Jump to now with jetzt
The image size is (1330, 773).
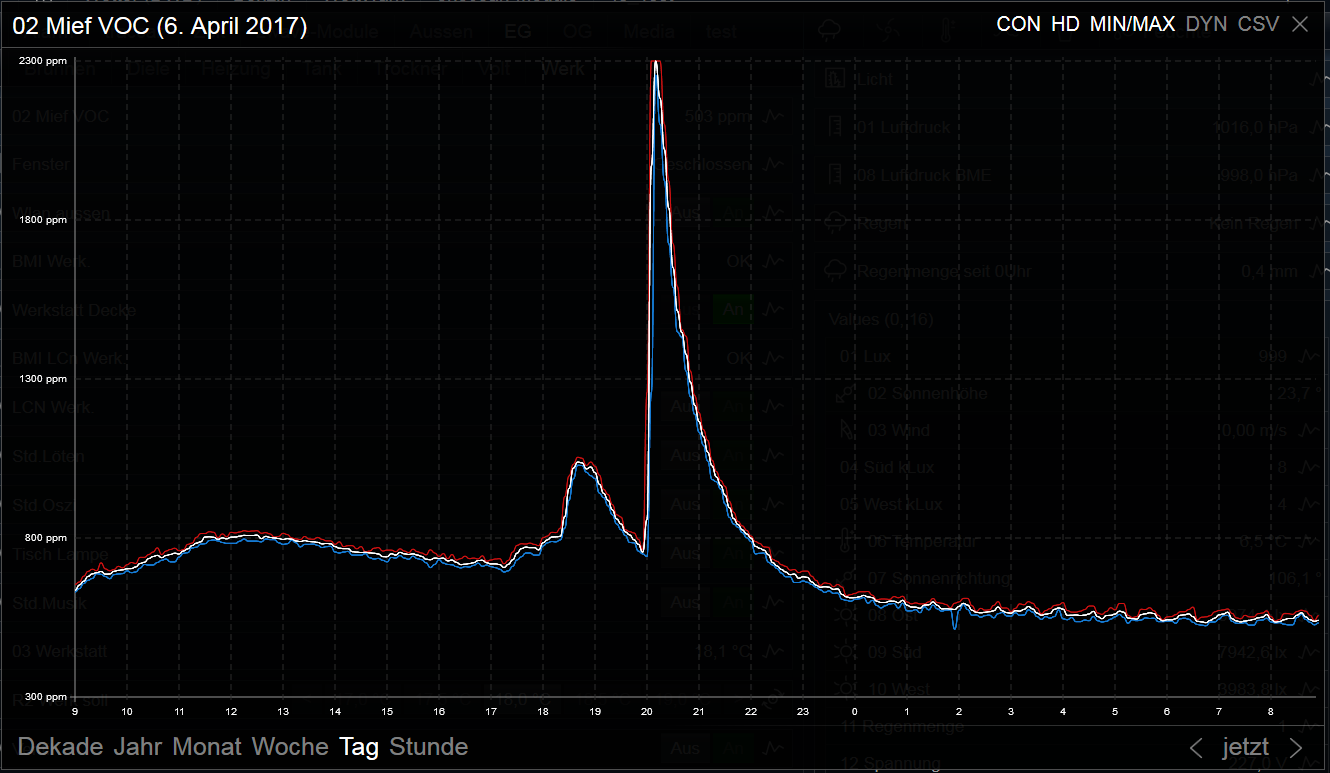(1245, 747)
